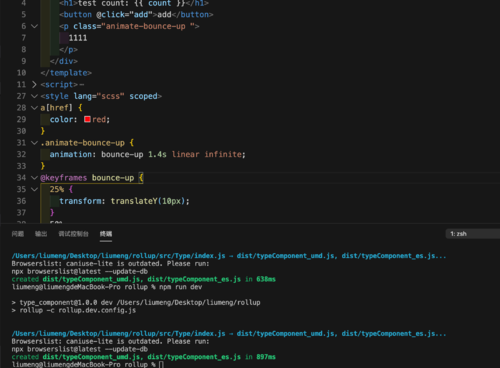The height and width of the screenshot is (368, 500).
Task: Select the 终端 (Terminal) panel tab
Action: (106, 234)
